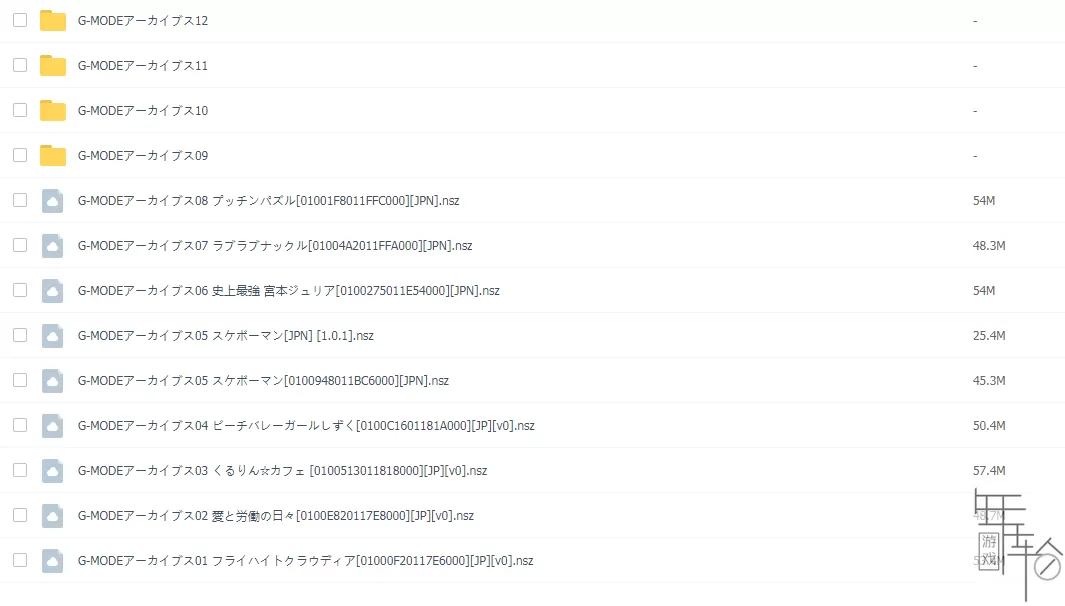Image resolution: width=1065 pixels, height=606 pixels.
Task: Click the file icon for アーカイブス01 フライハイトクラウディア
Action: [x=53, y=561]
